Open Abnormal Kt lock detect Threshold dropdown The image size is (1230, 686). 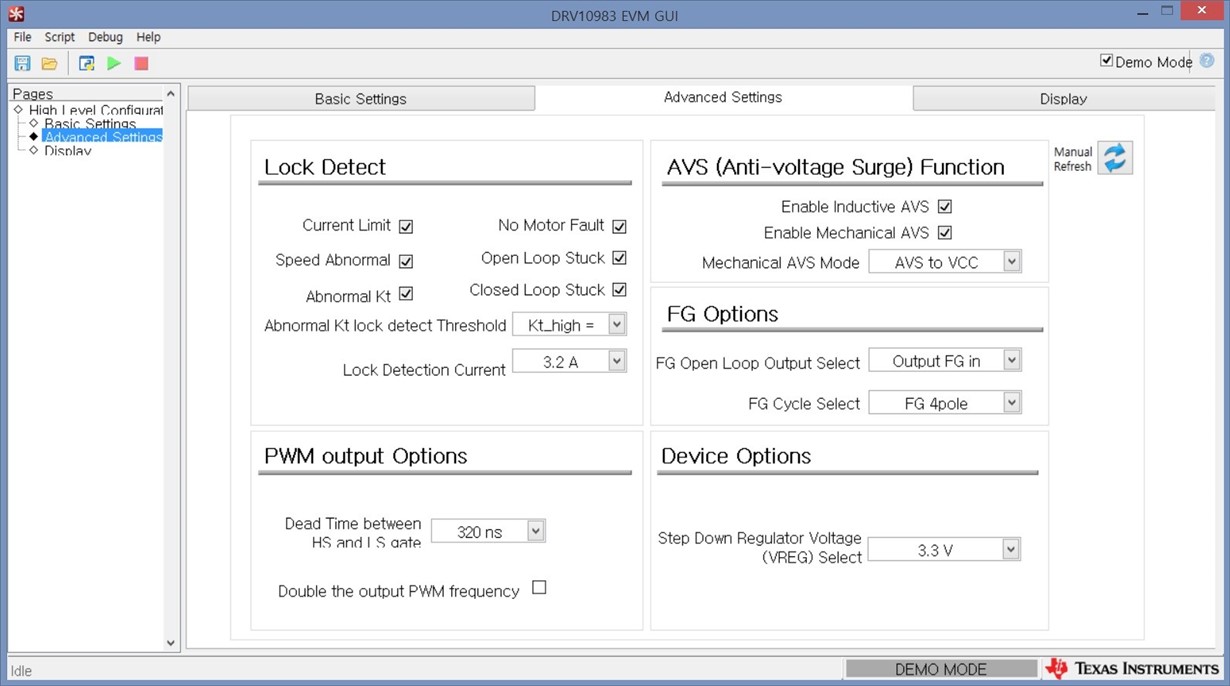pos(569,324)
